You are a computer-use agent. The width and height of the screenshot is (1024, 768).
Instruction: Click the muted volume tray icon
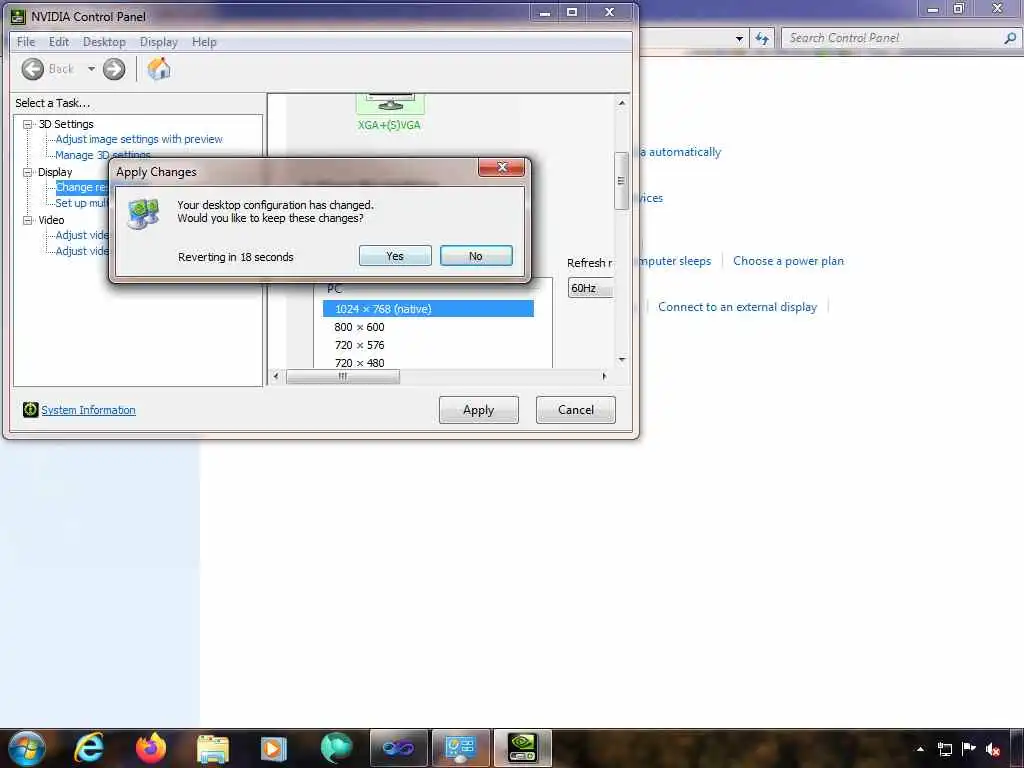tap(993, 749)
